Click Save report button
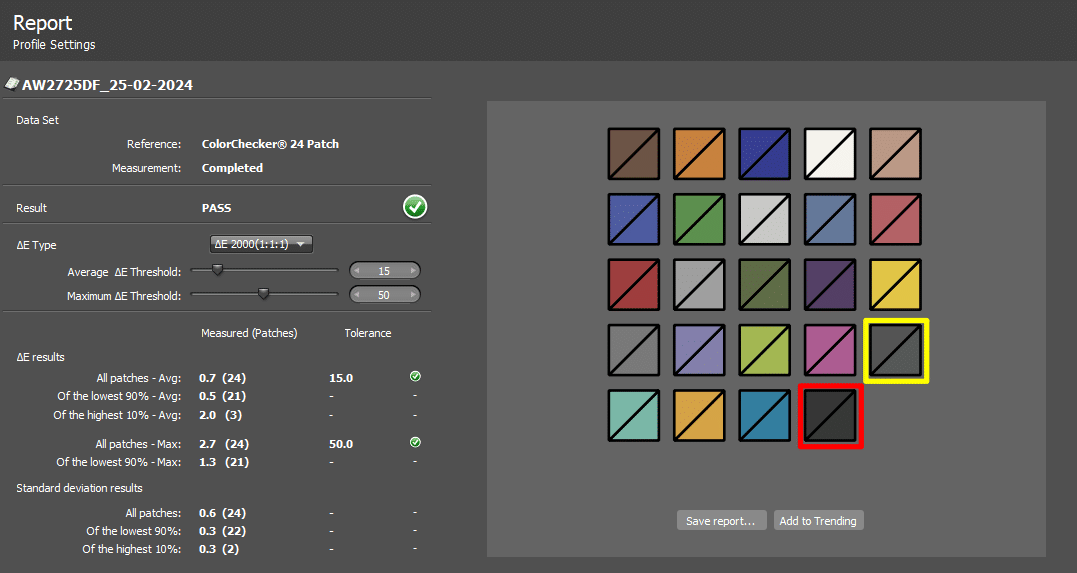Image resolution: width=1077 pixels, height=573 pixels. click(x=721, y=521)
